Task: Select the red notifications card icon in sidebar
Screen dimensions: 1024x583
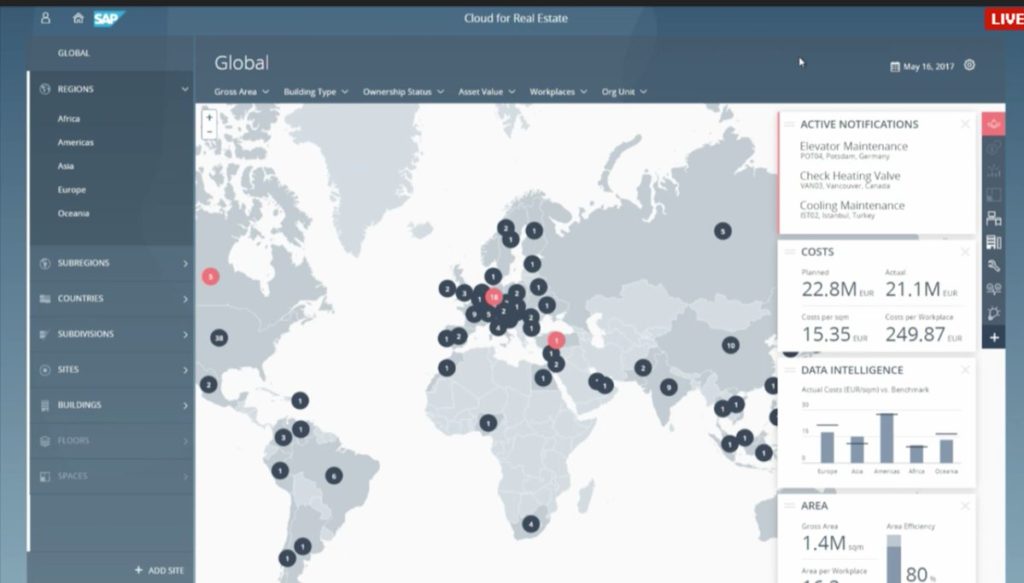Action: 993,123
